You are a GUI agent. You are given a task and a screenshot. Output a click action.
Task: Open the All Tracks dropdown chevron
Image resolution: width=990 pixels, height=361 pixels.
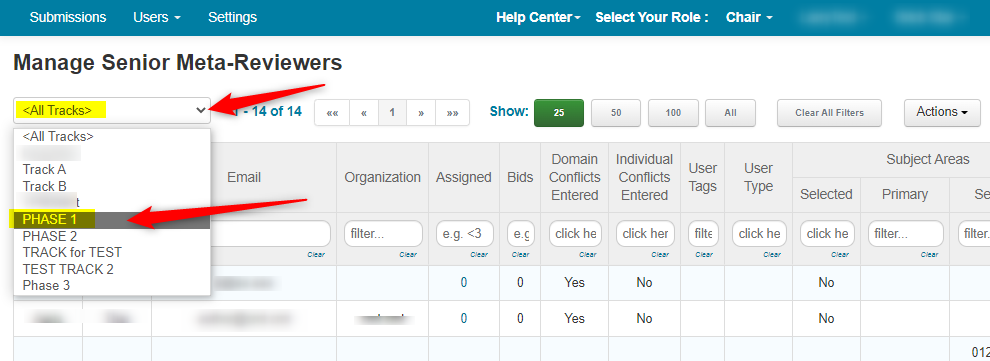[201, 110]
